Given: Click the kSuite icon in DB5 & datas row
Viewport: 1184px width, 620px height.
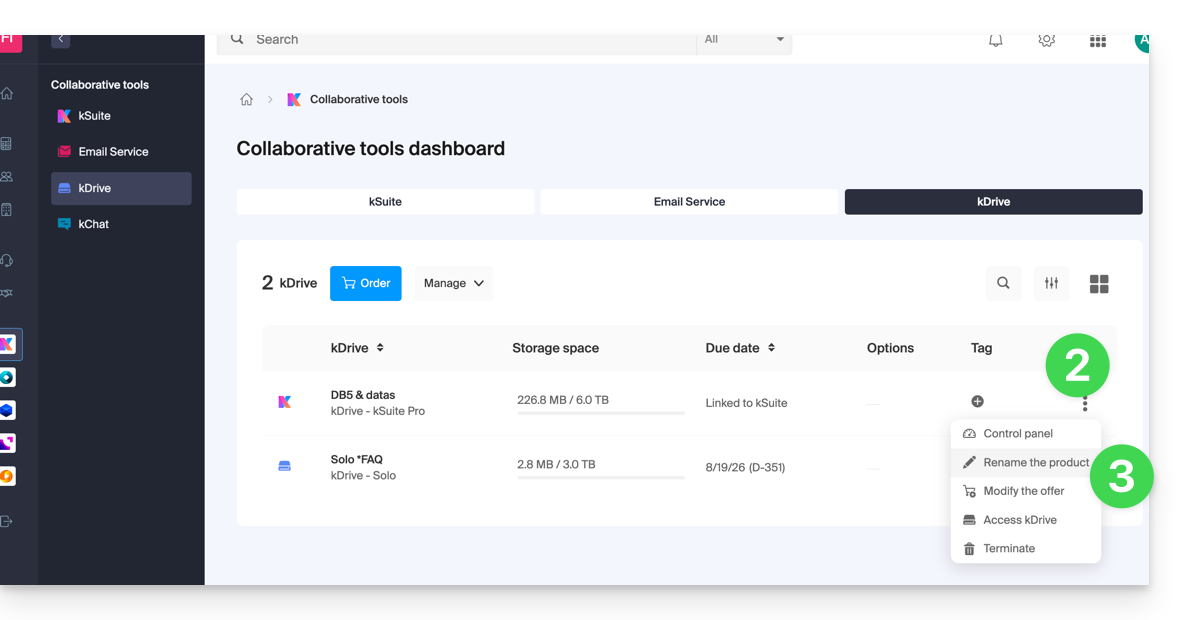Looking at the screenshot, I should [285, 402].
